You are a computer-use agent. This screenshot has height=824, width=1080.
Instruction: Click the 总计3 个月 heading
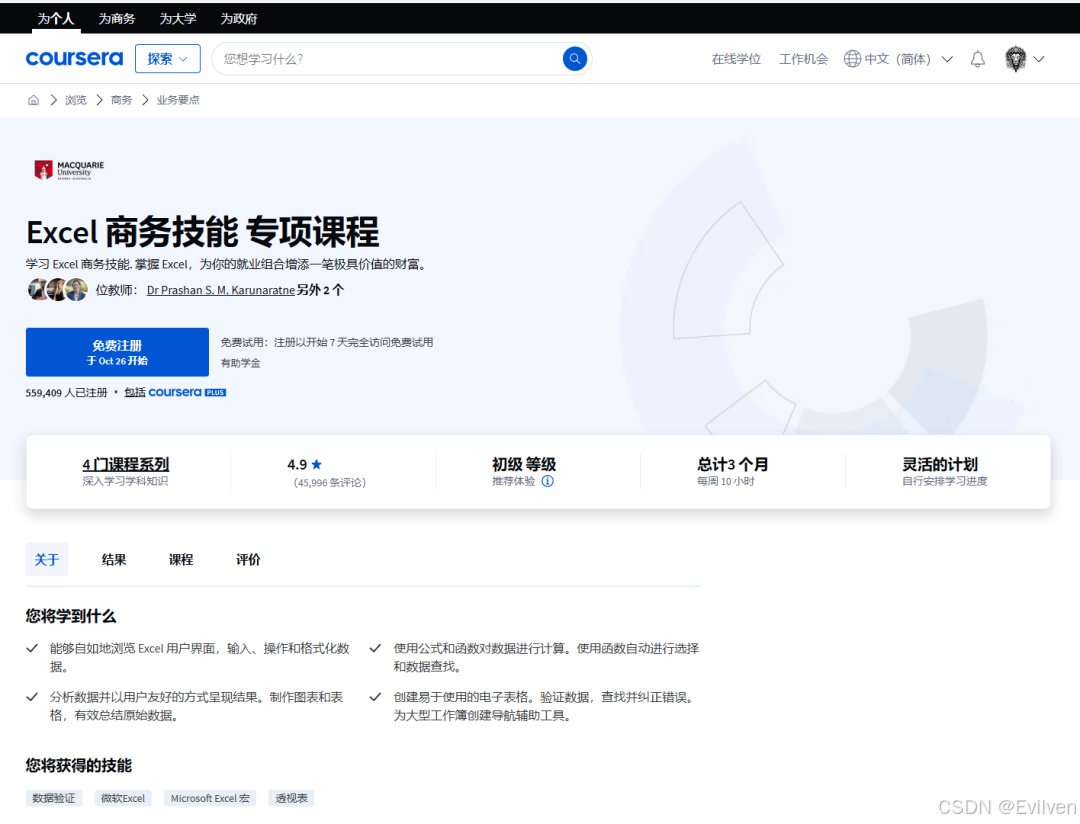(733, 464)
